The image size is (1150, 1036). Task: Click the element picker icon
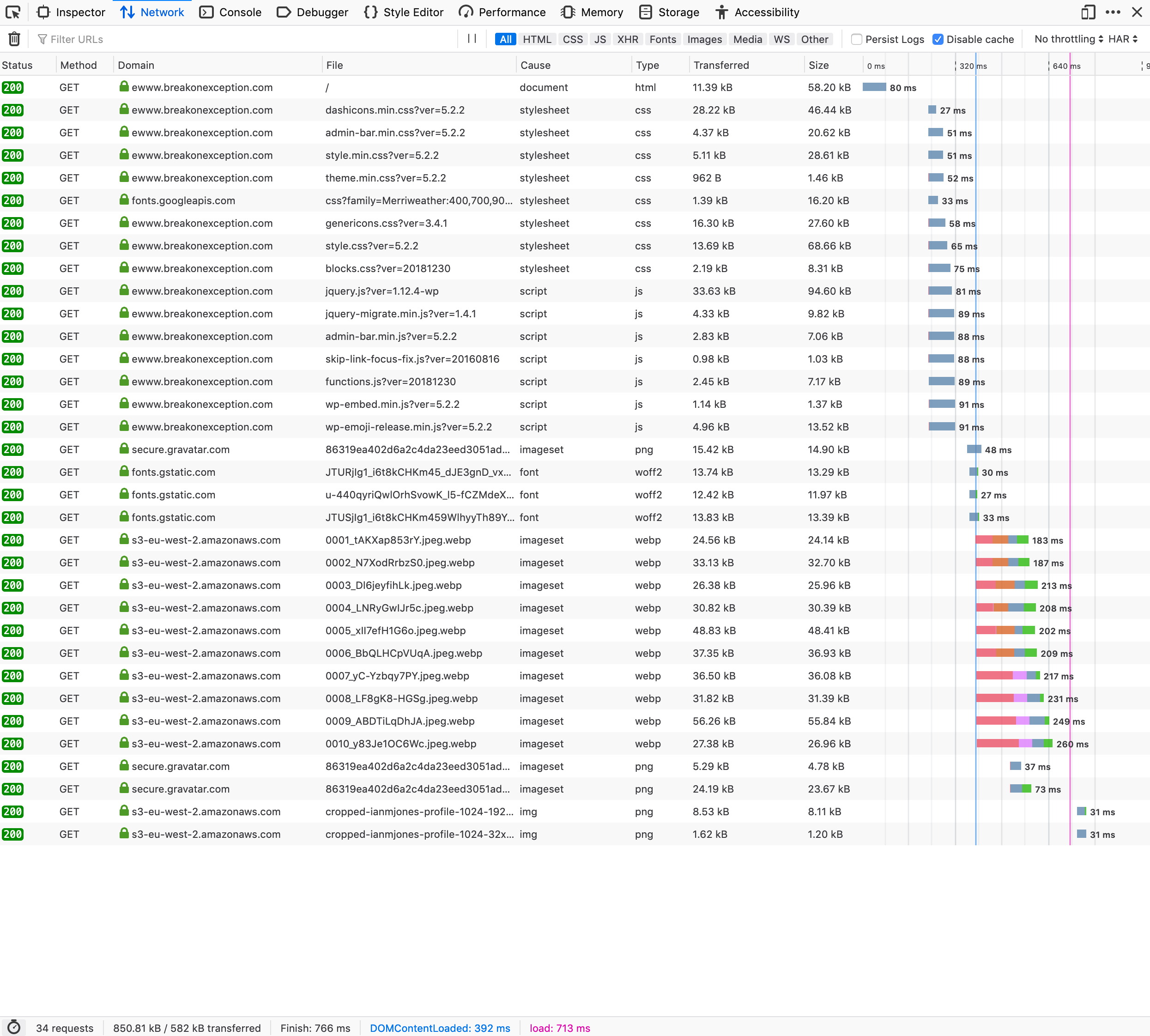click(x=13, y=12)
